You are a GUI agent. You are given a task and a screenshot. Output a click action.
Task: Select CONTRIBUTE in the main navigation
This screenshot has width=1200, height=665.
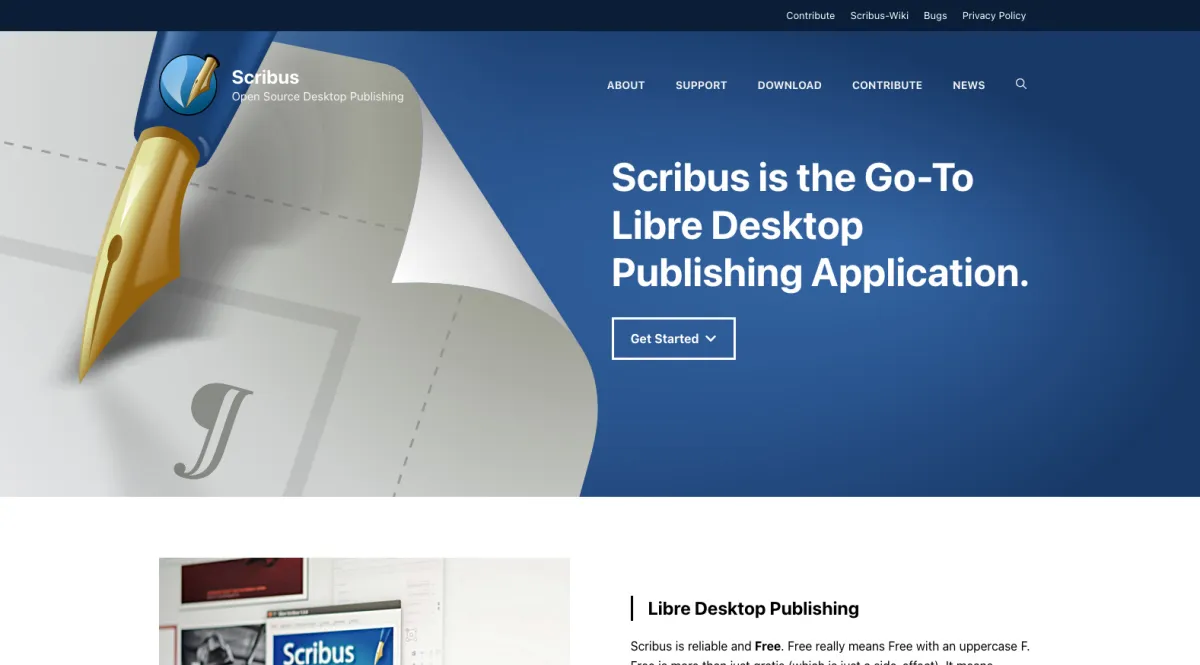pyautogui.click(x=887, y=85)
